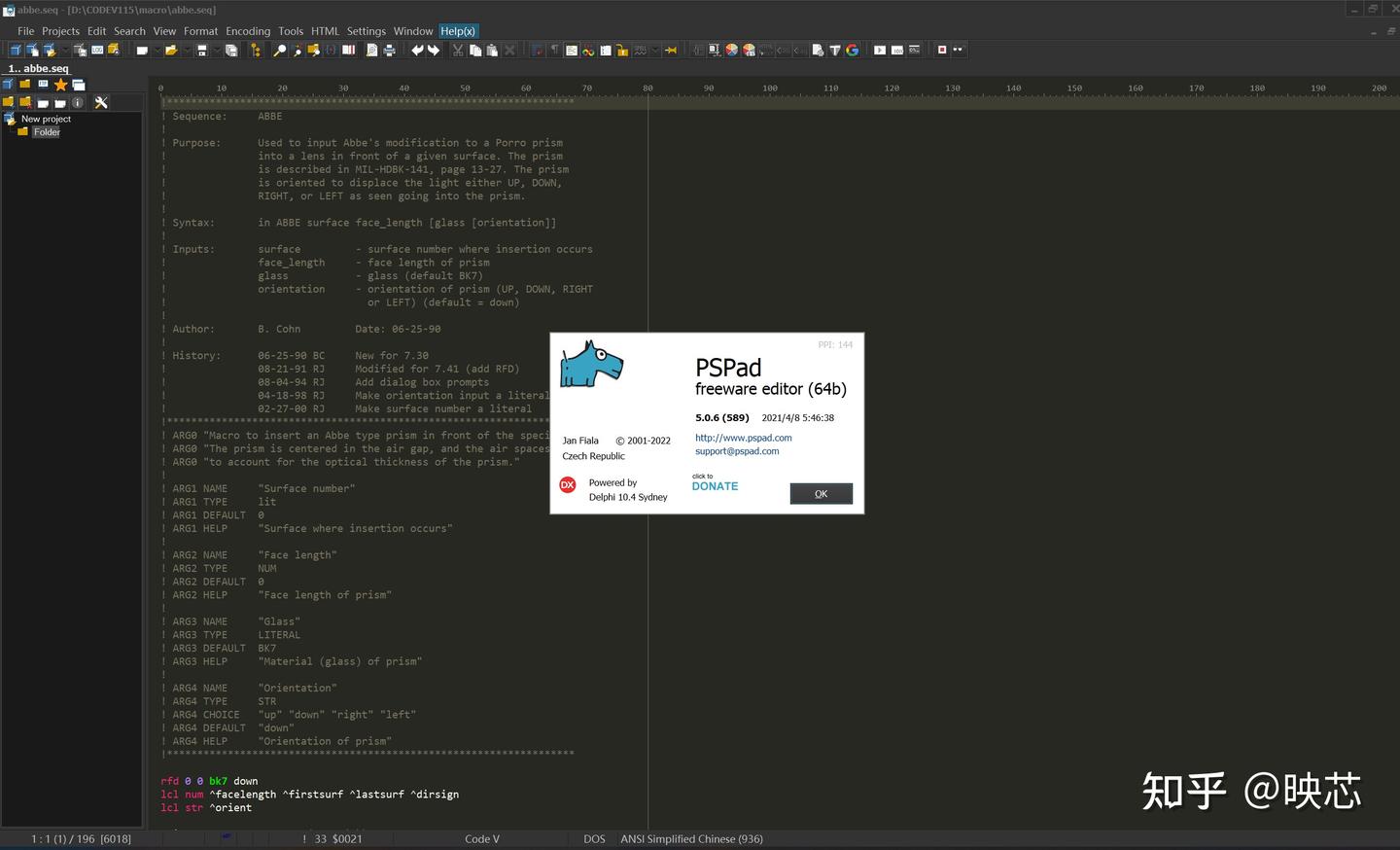Select the Folder item under New project
This screenshot has width=1400, height=850.
pos(47,131)
